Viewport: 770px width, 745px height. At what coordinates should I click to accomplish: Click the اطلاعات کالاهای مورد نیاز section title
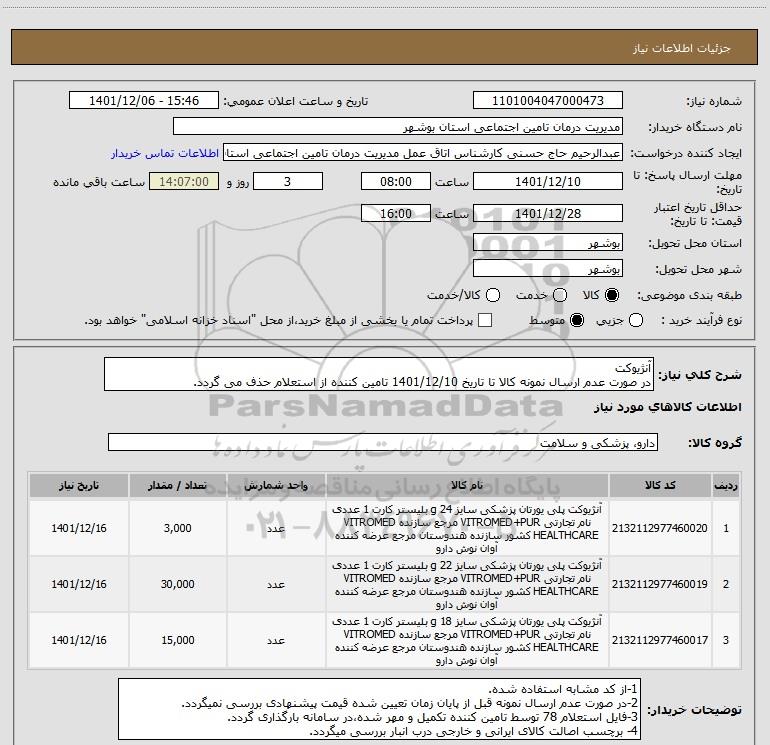(x=667, y=407)
